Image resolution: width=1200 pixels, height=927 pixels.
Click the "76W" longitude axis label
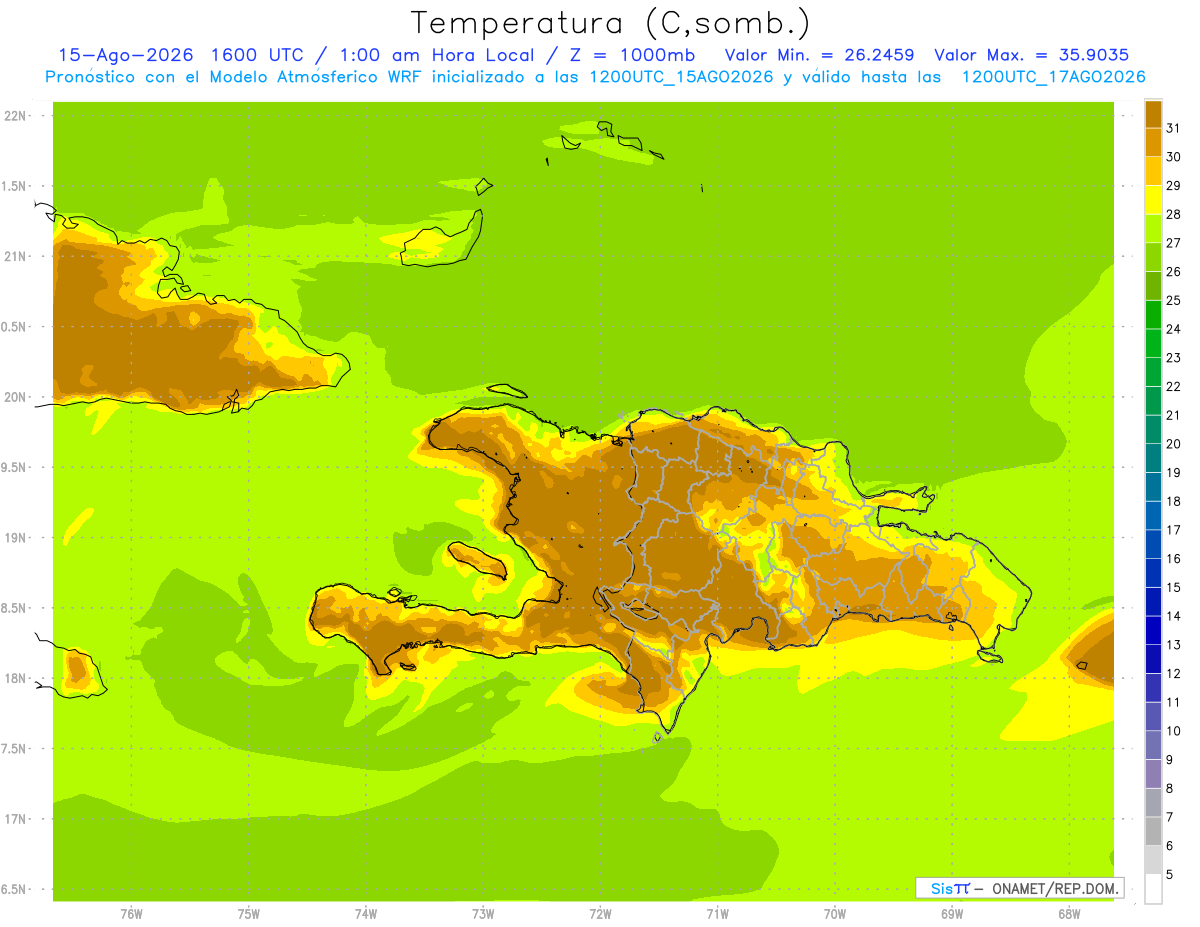131,914
